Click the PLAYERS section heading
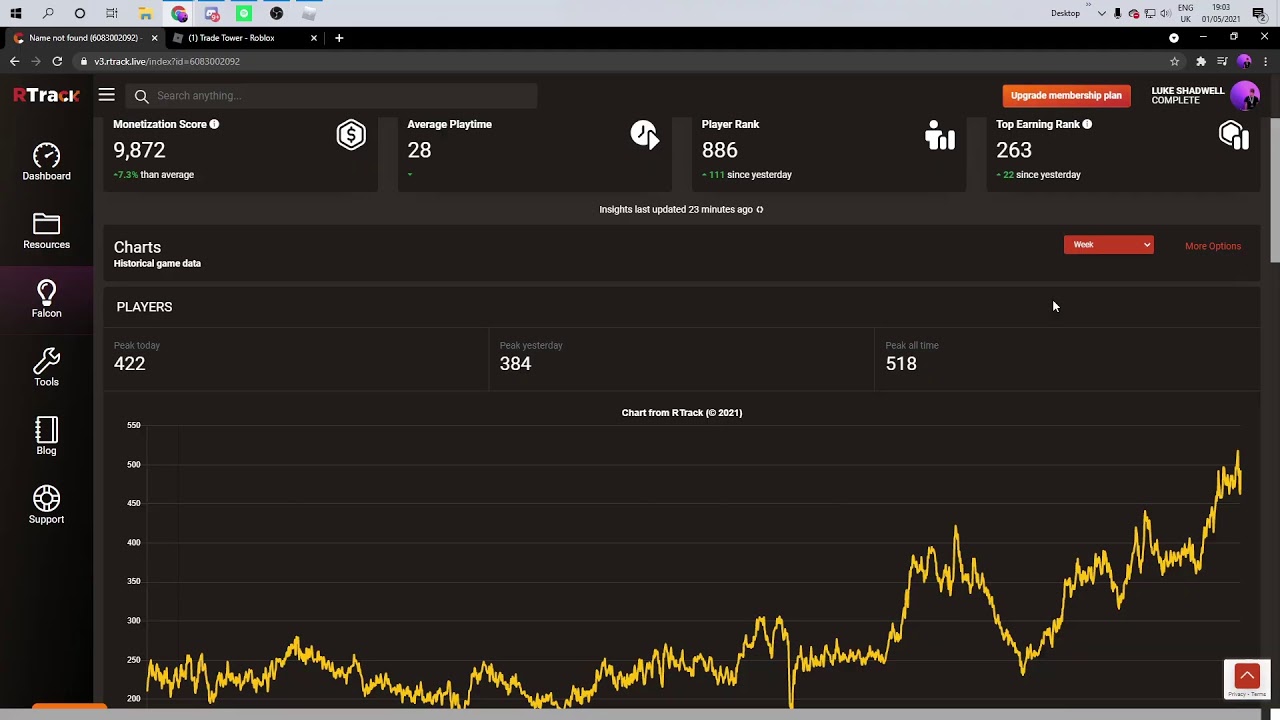The height and width of the screenshot is (720, 1280). [144, 307]
